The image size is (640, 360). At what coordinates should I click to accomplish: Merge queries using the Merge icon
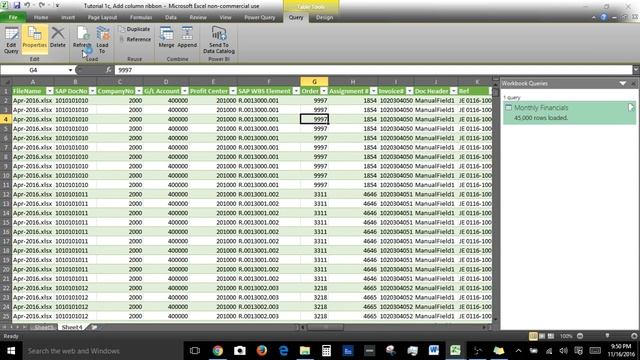pyautogui.click(x=167, y=38)
